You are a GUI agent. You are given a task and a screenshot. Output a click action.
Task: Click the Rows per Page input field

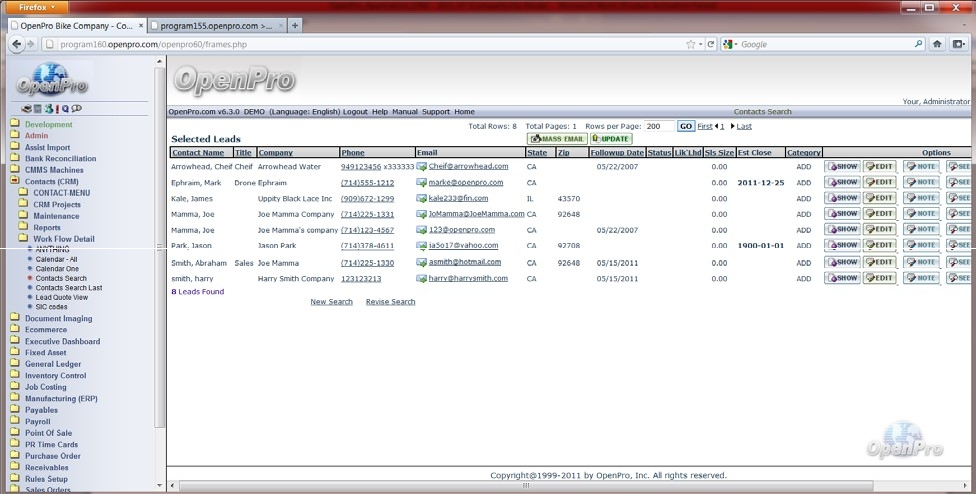coord(658,126)
